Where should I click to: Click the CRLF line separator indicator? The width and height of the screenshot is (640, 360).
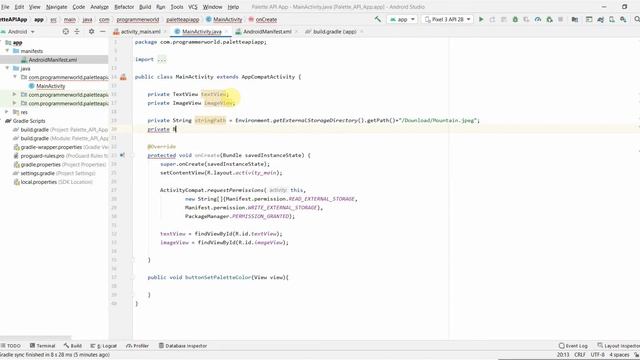tap(580, 355)
